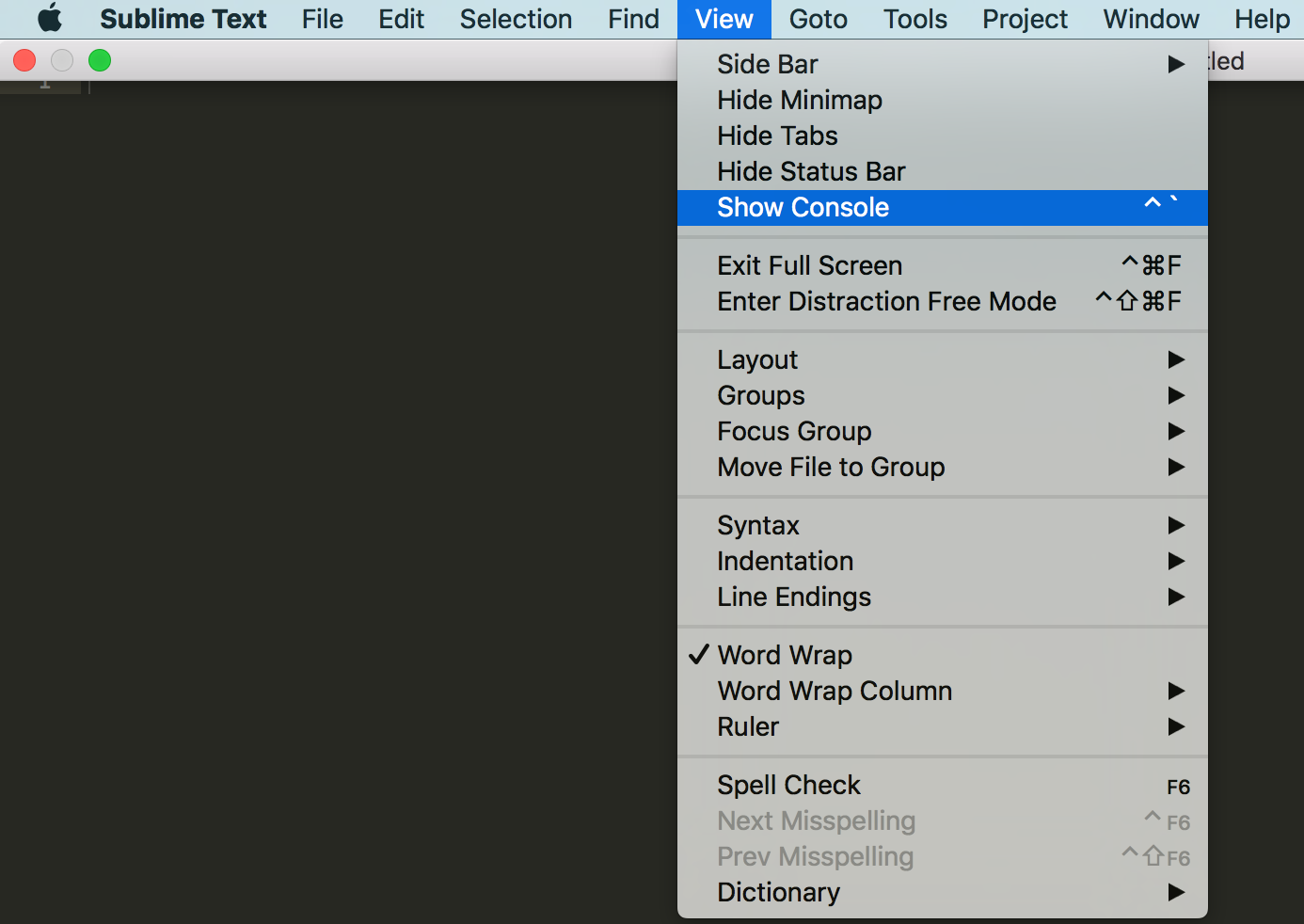Open the Sublime Text application menu
The height and width of the screenshot is (924, 1304).
(183, 19)
